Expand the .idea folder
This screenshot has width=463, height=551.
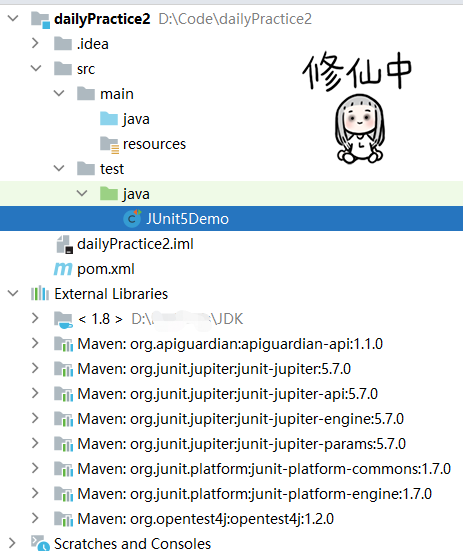(x=35, y=43)
